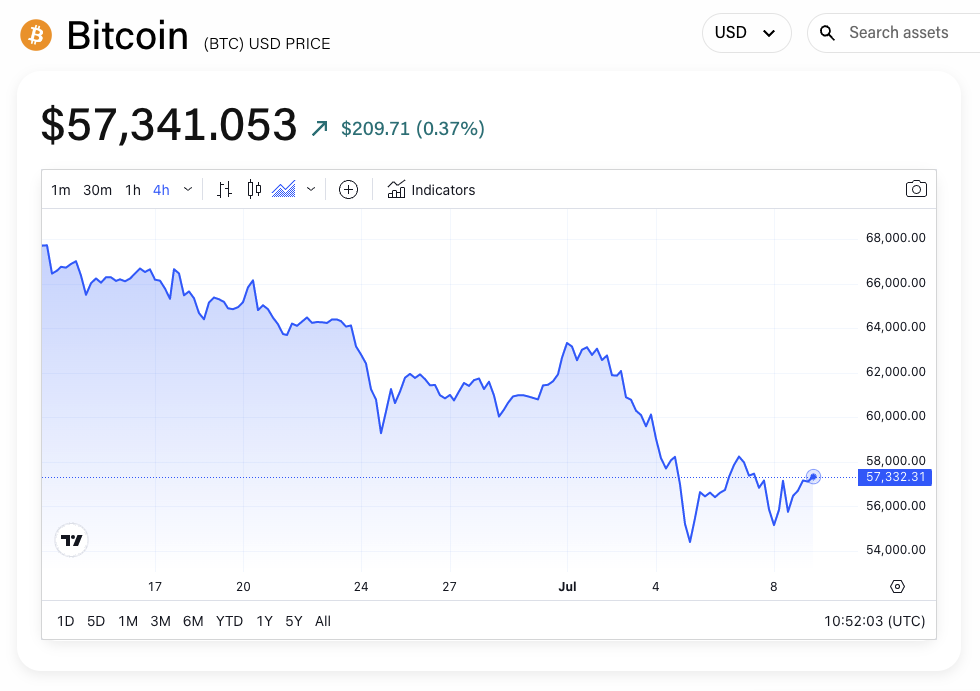
Task: Click the area chart style icon
Action: [283, 189]
